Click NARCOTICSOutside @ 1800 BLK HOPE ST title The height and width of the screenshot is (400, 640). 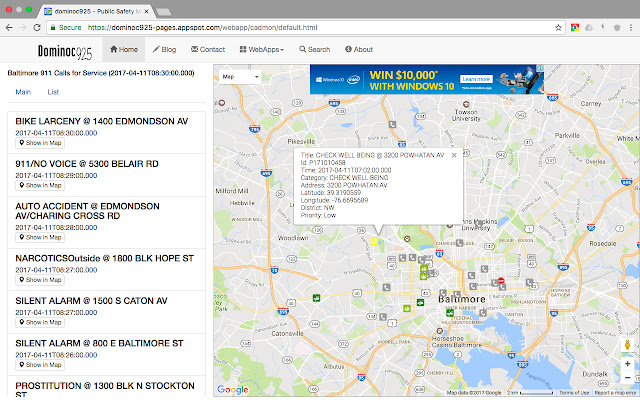pyautogui.click(x=104, y=258)
